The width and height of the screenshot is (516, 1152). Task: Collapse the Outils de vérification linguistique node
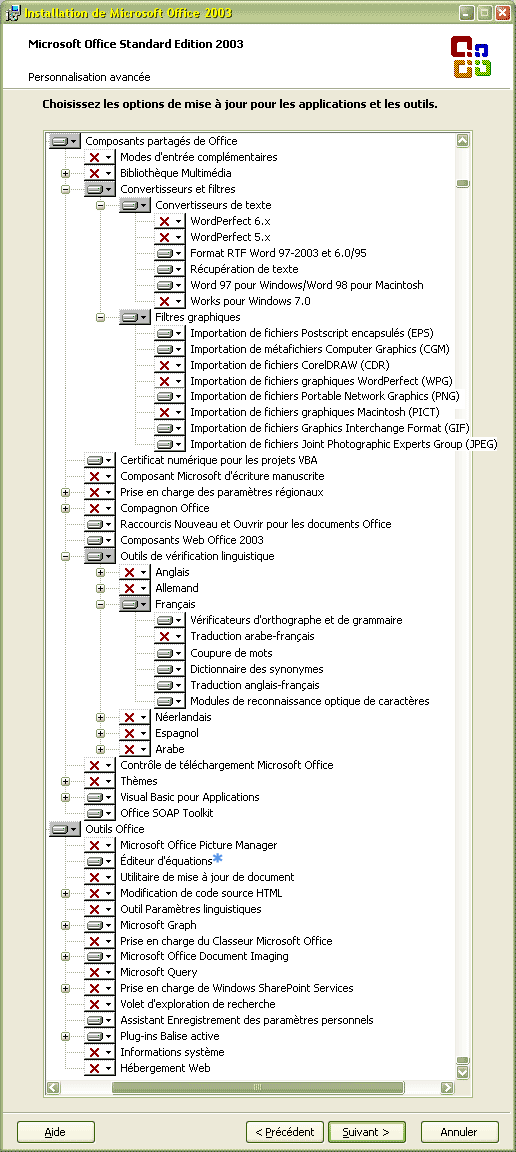65,557
